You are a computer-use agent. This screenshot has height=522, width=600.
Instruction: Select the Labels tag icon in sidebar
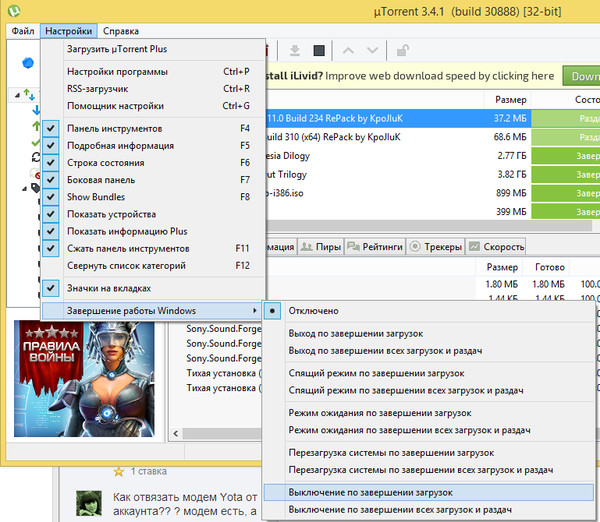pyautogui.click(x=36, y=188)
